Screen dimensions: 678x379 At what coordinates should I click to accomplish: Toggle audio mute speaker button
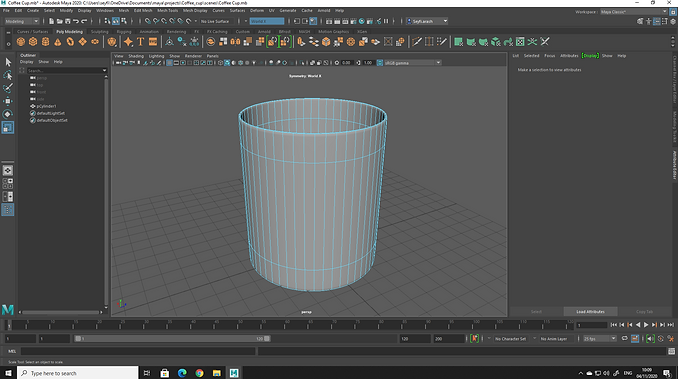pos(650,338)
